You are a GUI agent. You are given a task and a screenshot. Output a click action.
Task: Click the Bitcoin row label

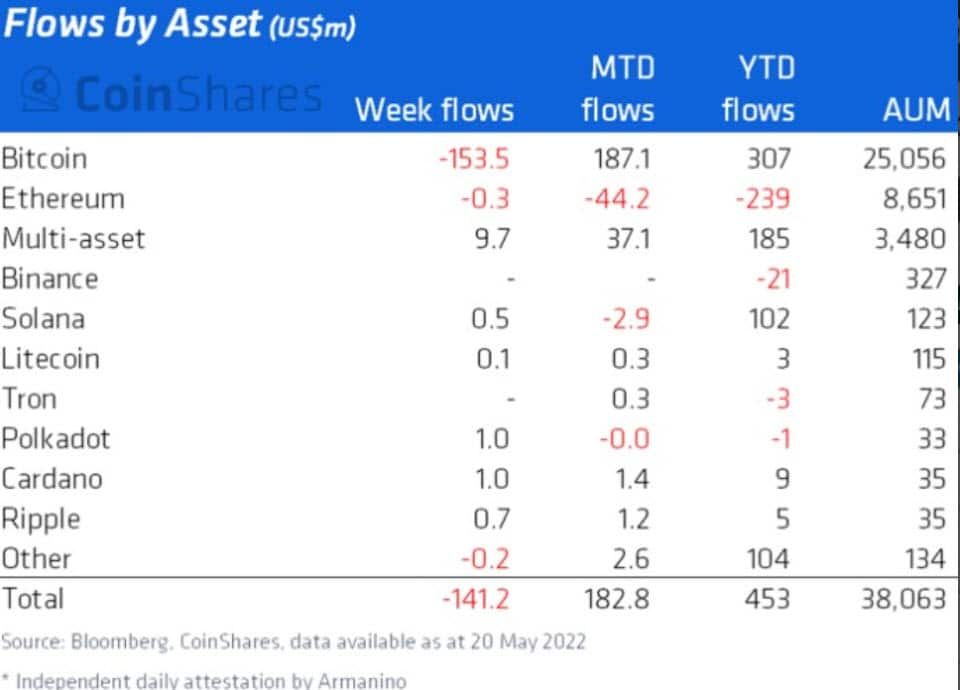(44, 159)
